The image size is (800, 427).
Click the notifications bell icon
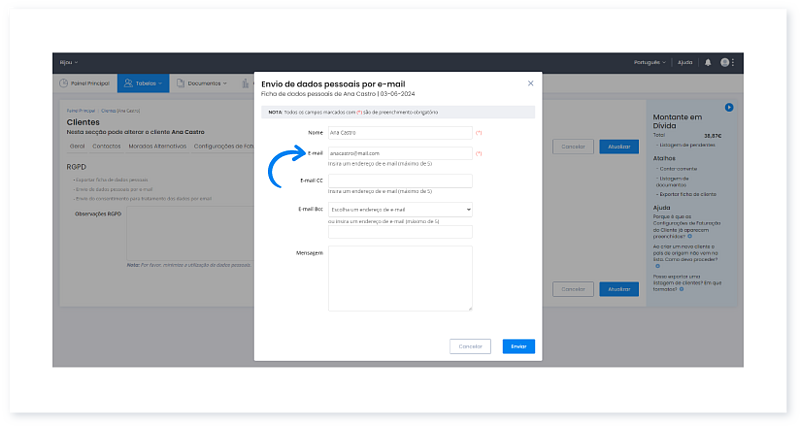coord(708,62)
